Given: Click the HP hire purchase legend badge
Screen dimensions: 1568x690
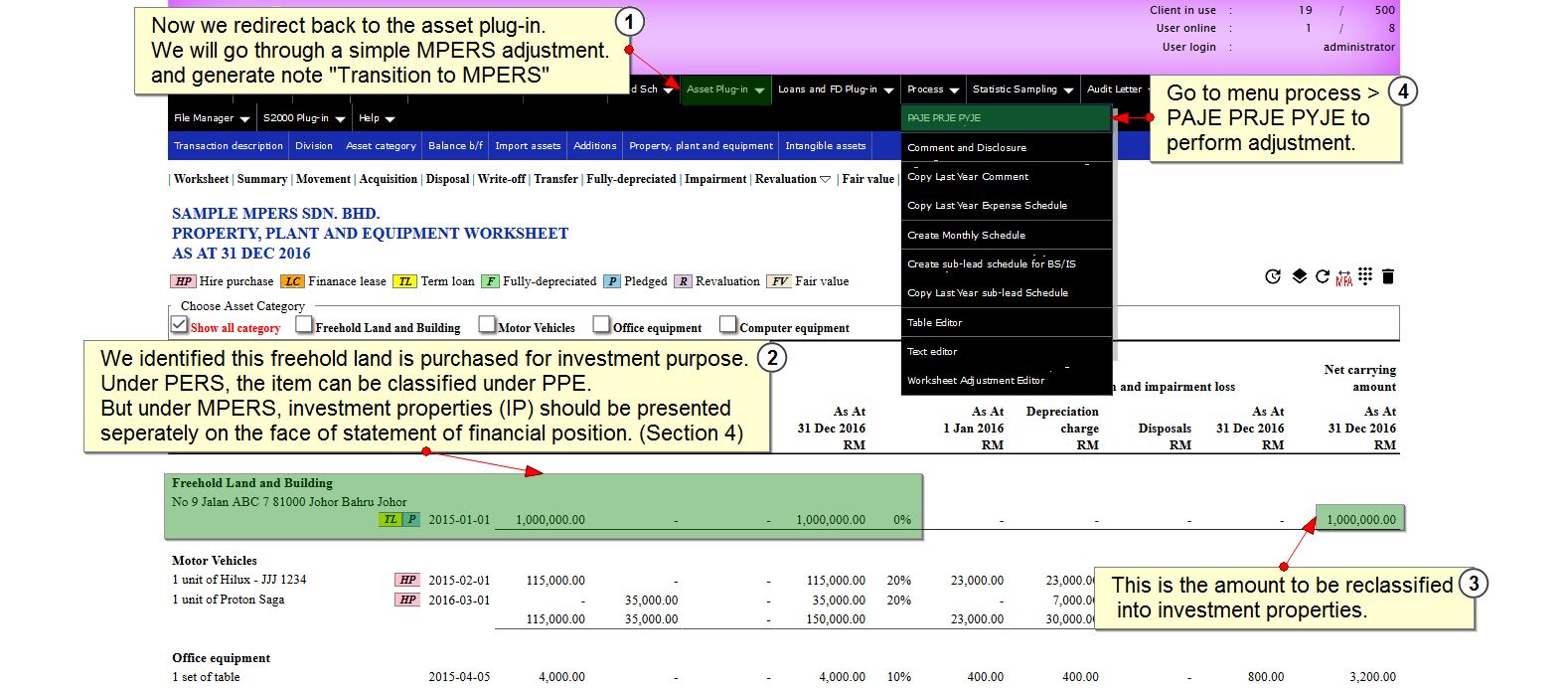Looking at the screenshot, I should [184, 281].
